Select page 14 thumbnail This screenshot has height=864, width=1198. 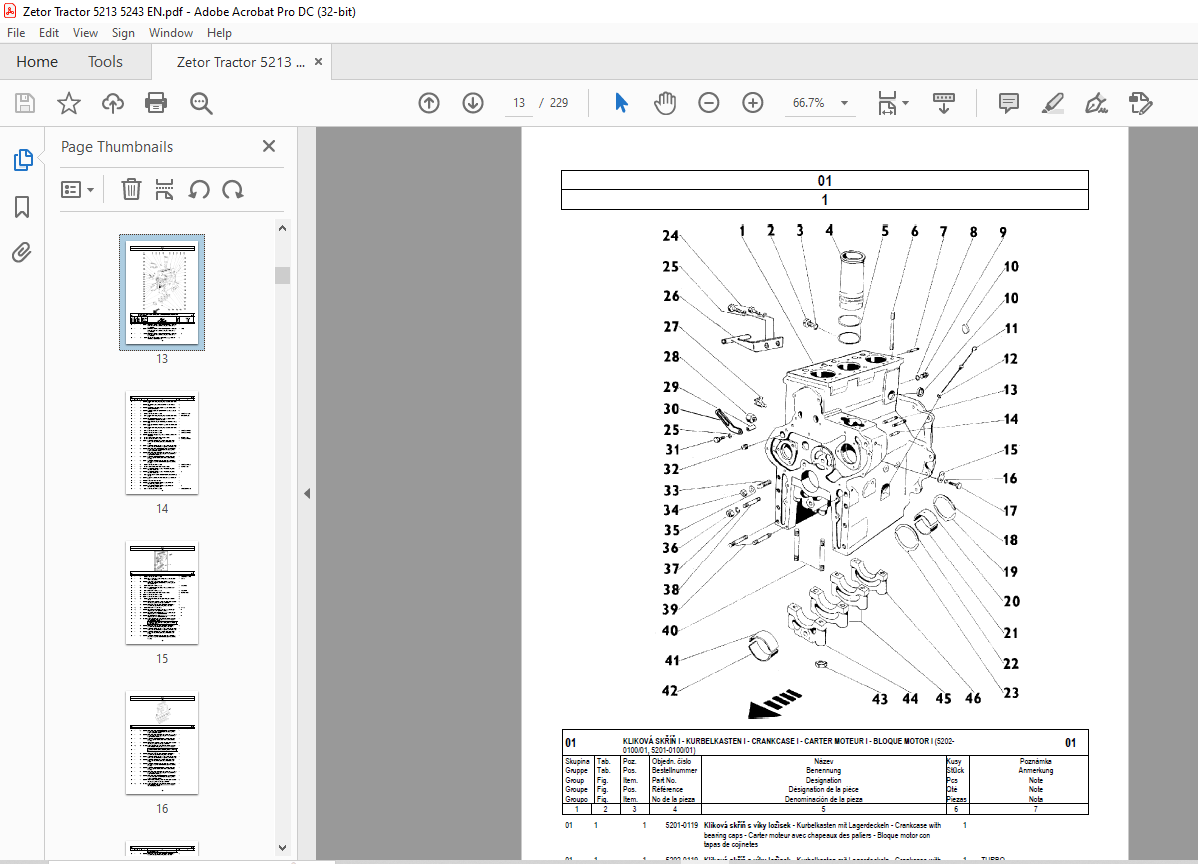click(x=162, y=443)
